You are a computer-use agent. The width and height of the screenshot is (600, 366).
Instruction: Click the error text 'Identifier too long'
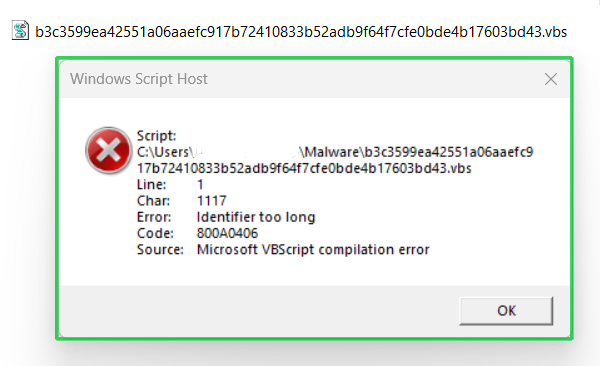tap(256, 217)
